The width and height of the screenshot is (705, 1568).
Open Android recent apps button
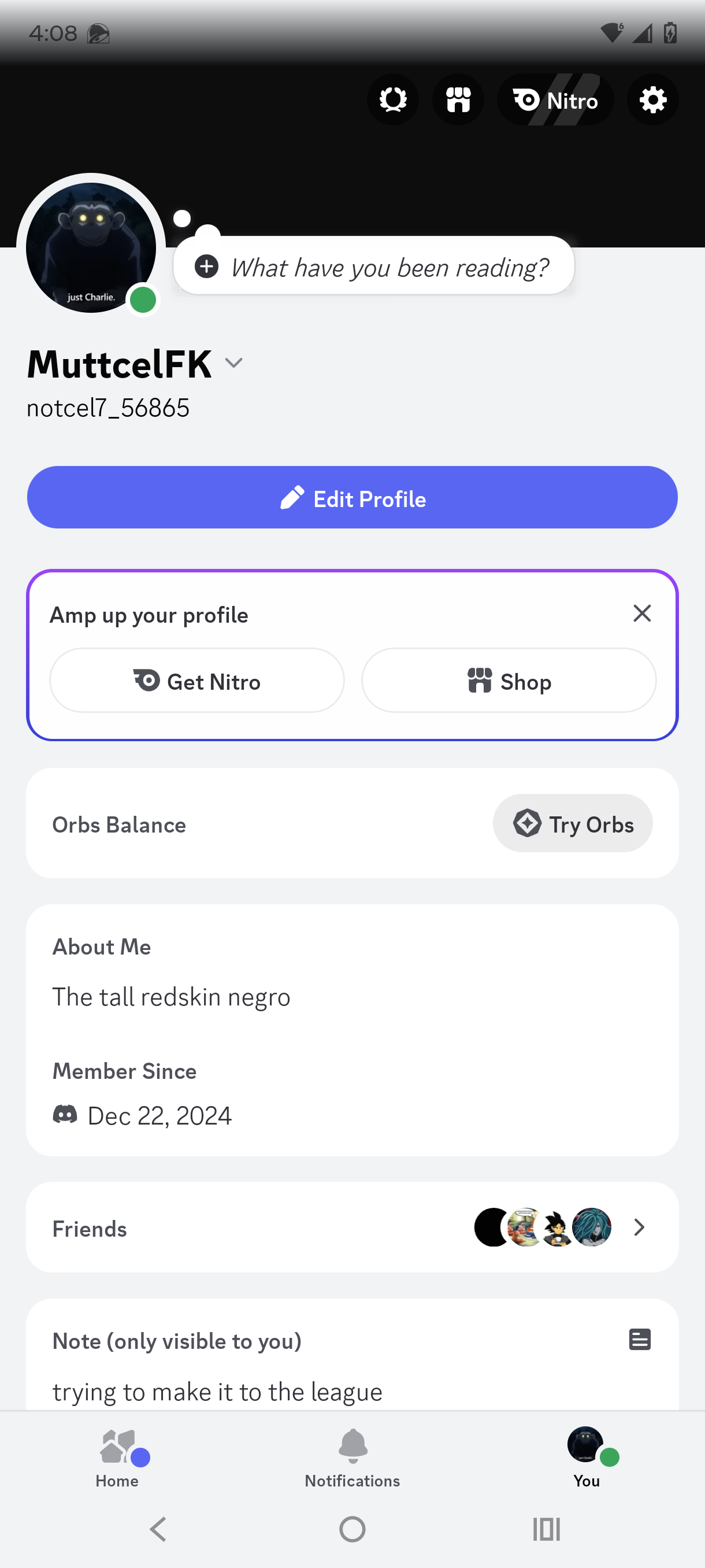[546, 1529]
